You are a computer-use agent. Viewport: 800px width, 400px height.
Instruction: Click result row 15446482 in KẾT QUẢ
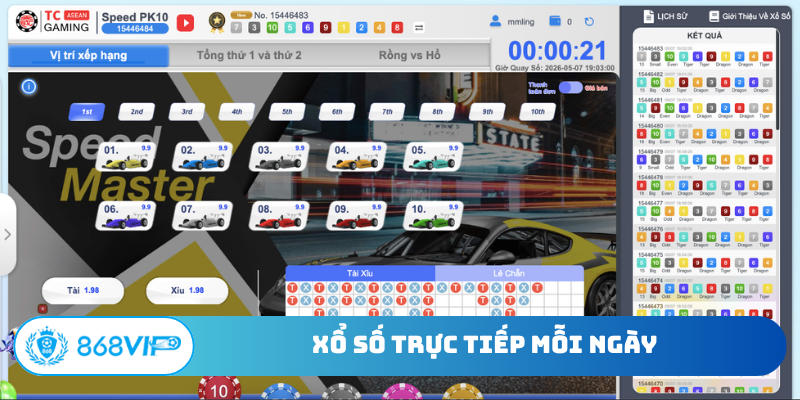tap(705, 82)
